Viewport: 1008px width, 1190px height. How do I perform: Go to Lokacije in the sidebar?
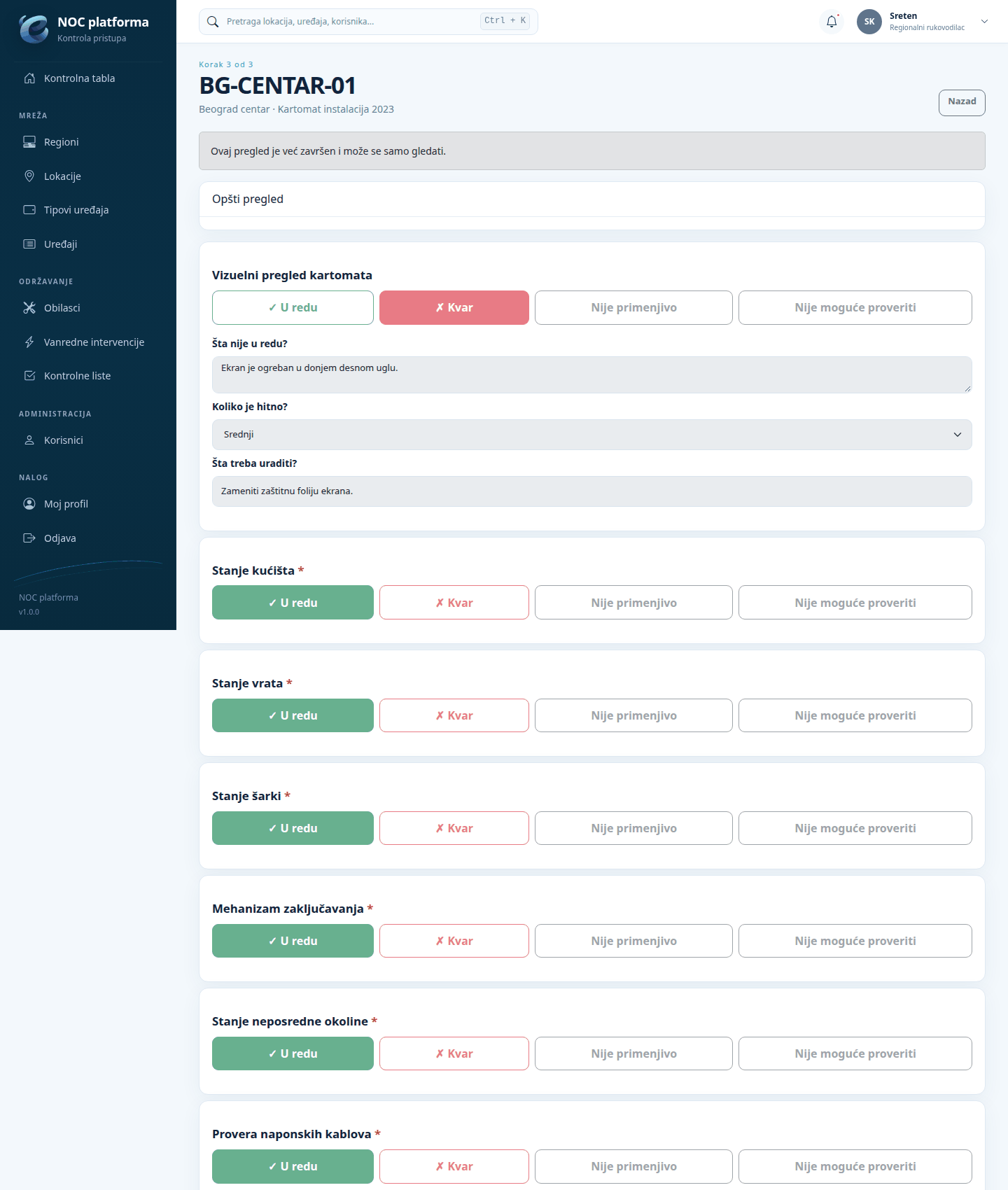point(88,176)
